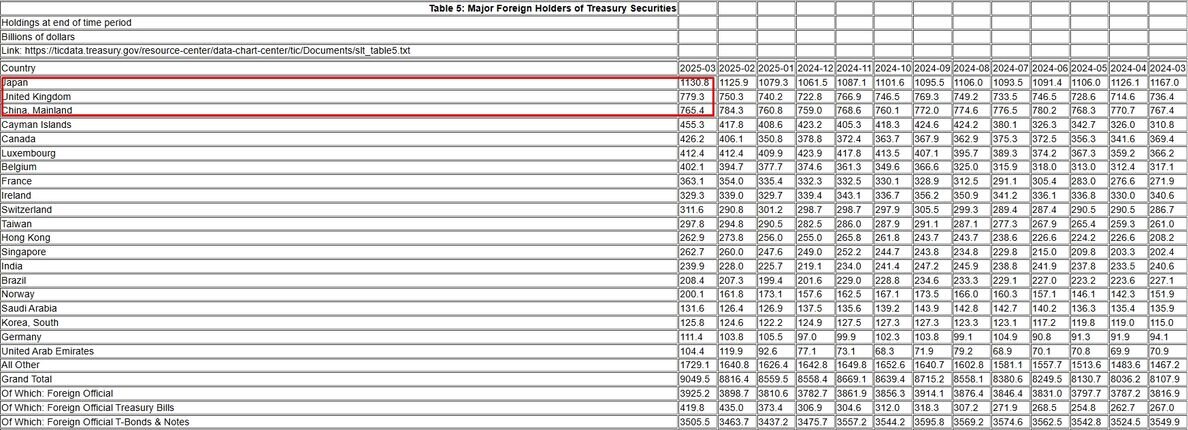Select Switzerland's 2024-08 value 299.3
This screenshot has width=1188, height=430.
(x=971, y=210)
